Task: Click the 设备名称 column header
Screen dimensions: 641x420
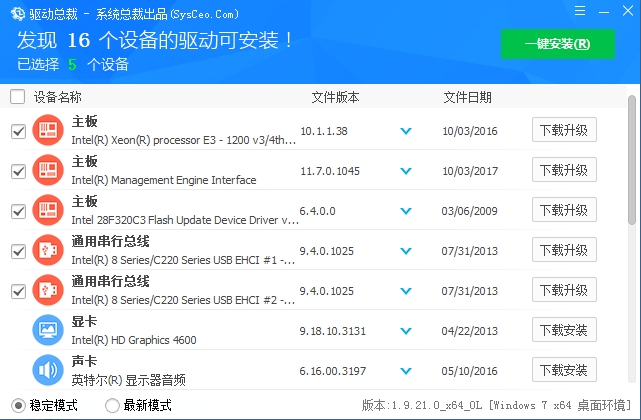Action: 58,97
